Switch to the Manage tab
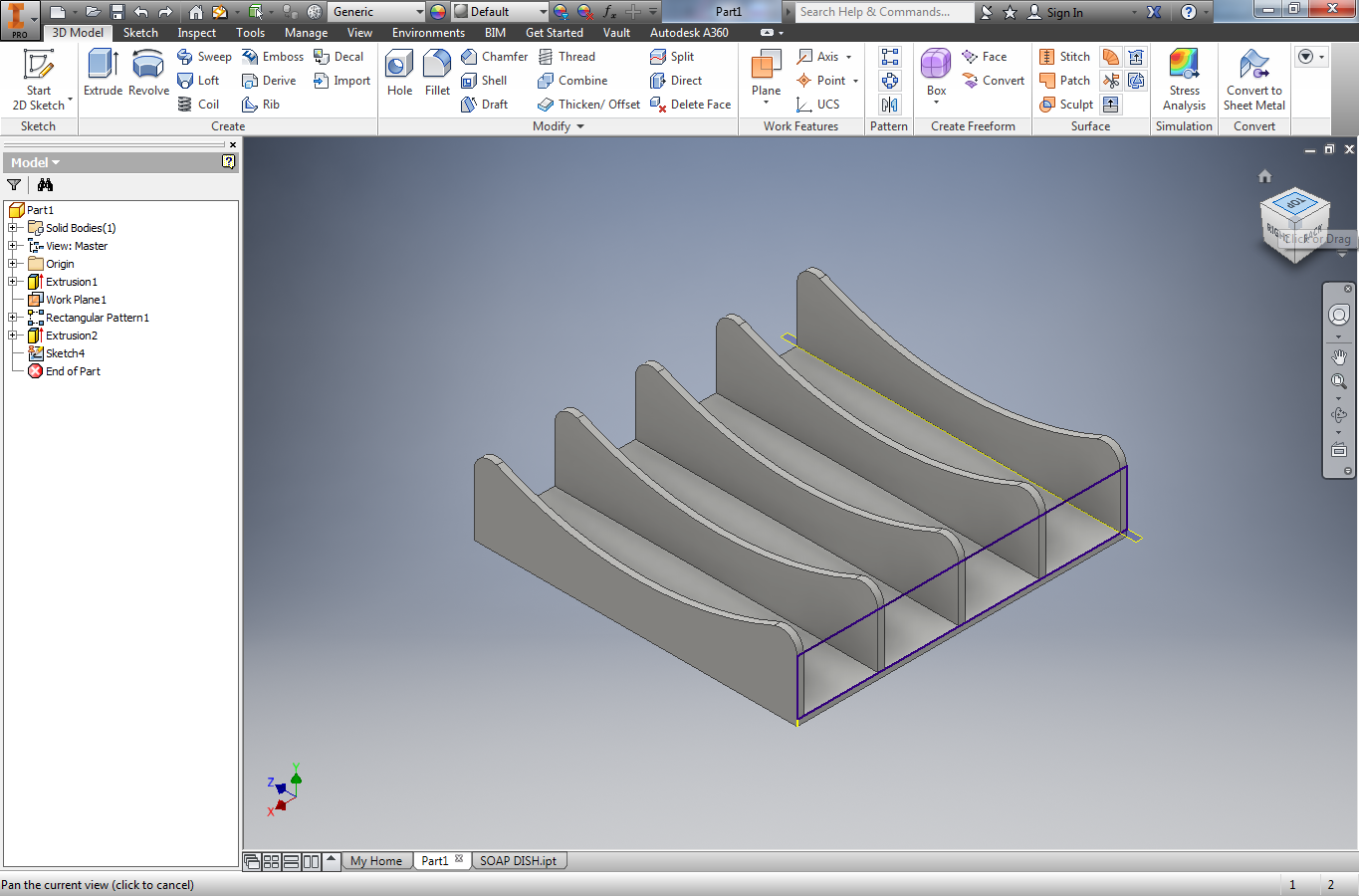This screenshot has width=1359, height=896. click(306, 33)
